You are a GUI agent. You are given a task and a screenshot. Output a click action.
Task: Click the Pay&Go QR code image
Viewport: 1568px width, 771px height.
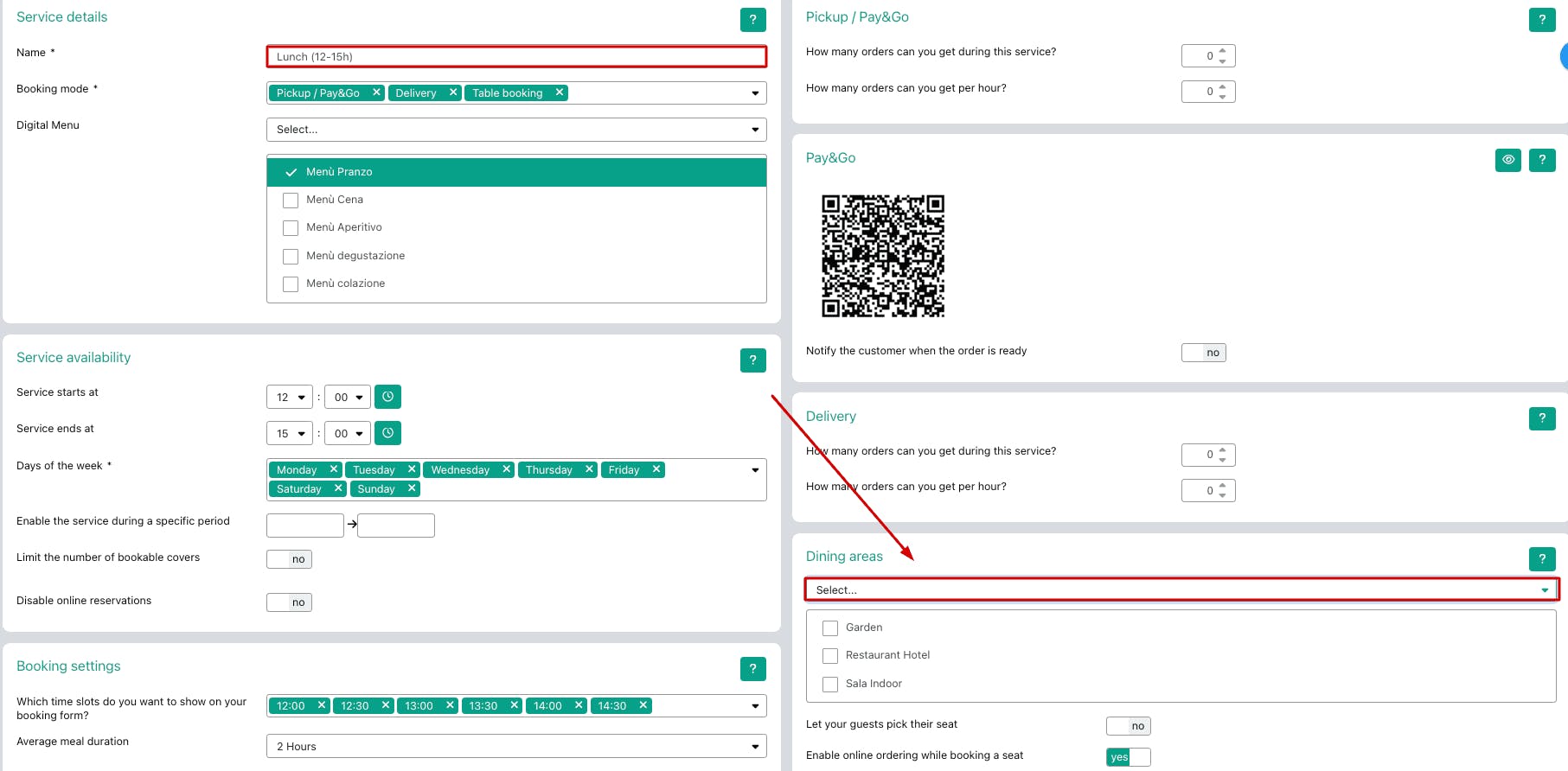[x=883, y=256]
